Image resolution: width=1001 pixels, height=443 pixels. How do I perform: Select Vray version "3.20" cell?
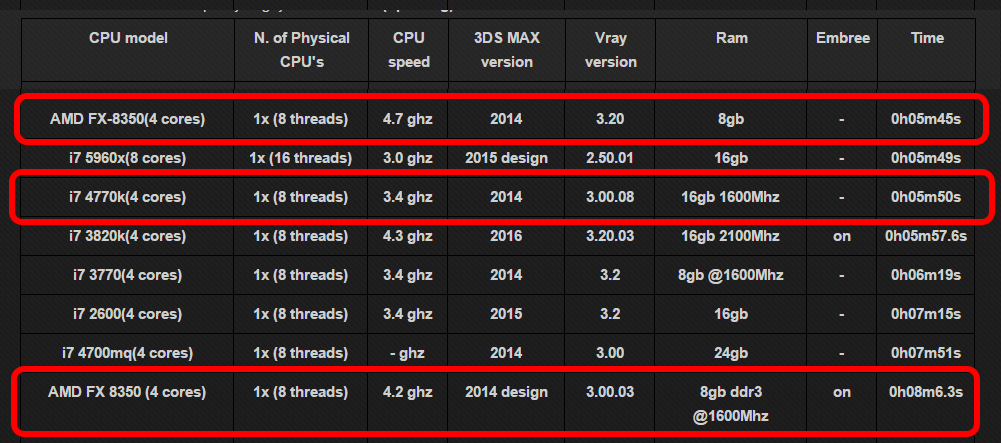(610, 119)
